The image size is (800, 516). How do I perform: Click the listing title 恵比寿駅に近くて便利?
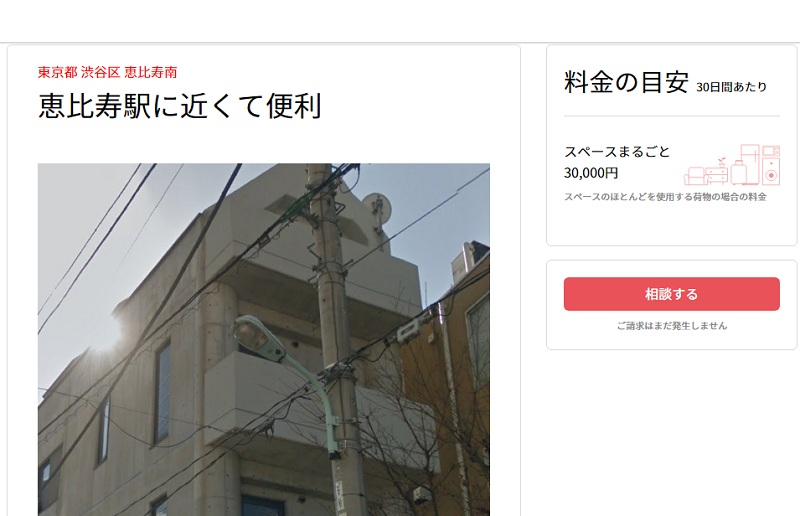coord(180,106)
